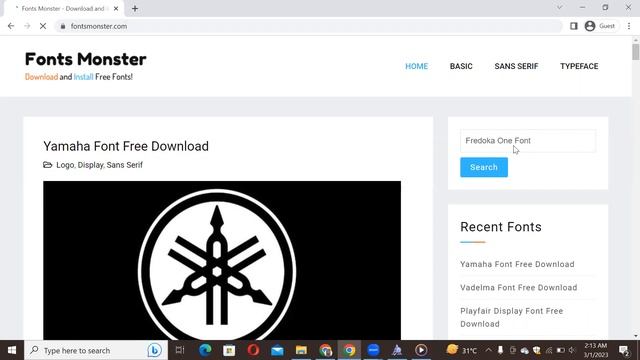Image resolution: width=640 pixels, height=360 pixels.
Task: Open the battery status tray icon
Action: (x=560, y=350)
